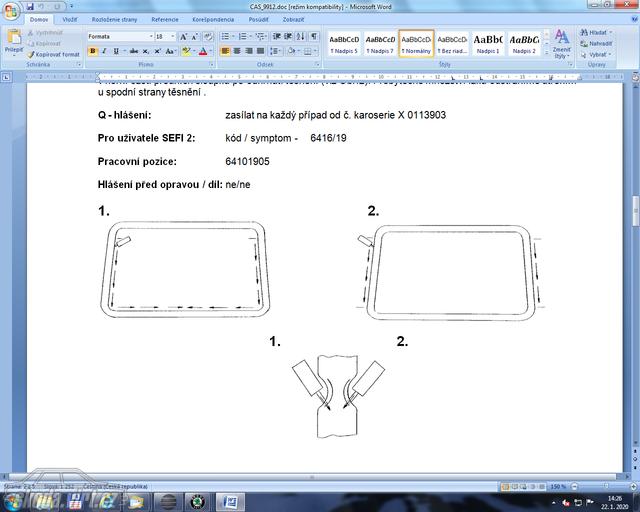Click the Word document in the taskbar
Image resolution: width=640 pixels, height=512 pixels.
230,501
